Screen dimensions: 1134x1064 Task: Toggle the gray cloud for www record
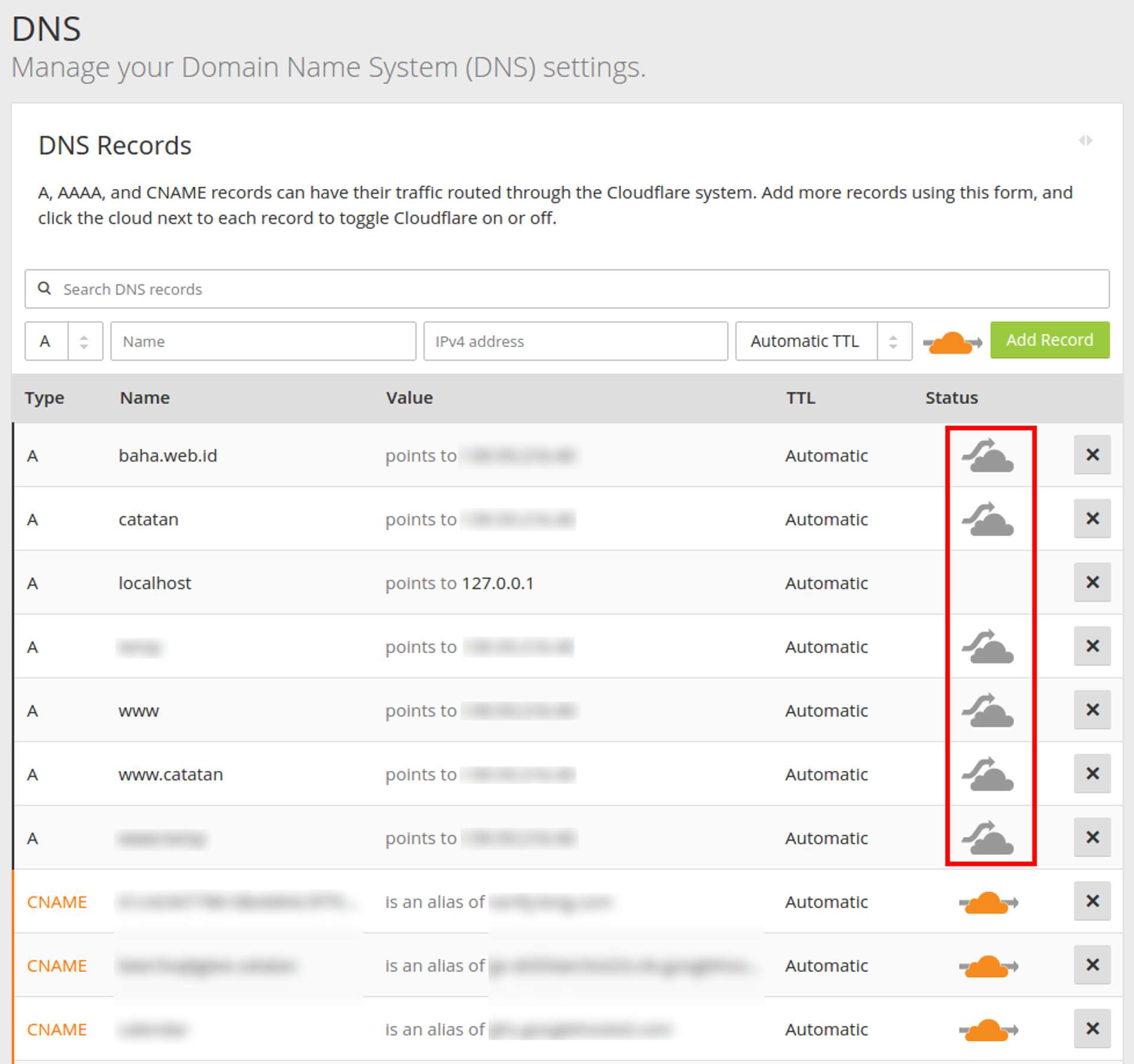pos(988,710)
